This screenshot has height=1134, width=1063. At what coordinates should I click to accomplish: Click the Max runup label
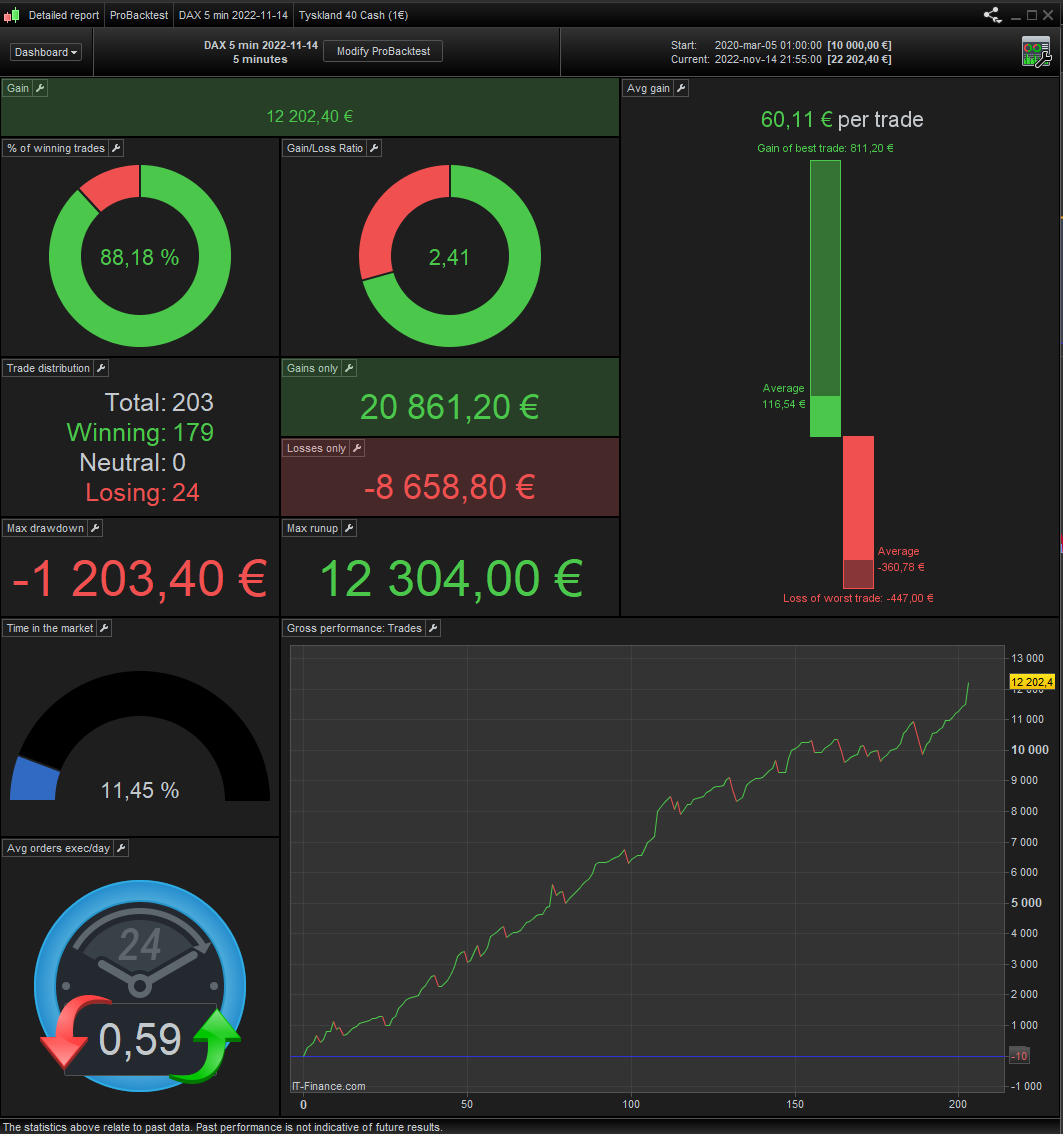(x=312, y=528)
